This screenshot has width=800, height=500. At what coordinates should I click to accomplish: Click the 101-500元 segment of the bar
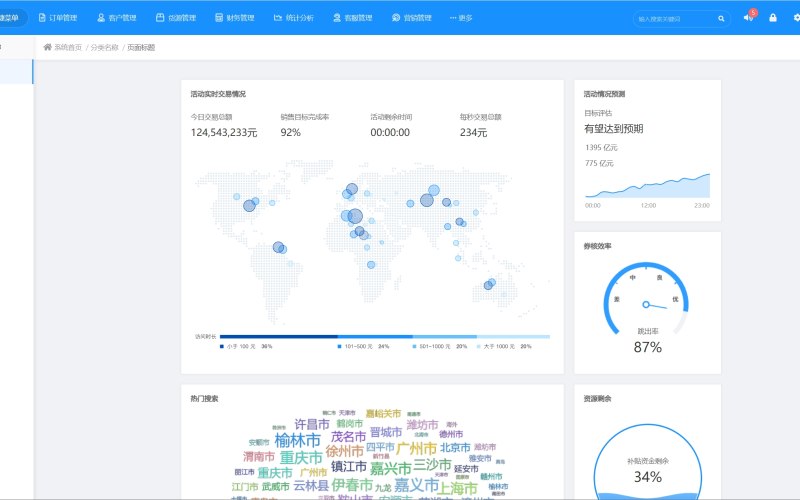[375, 337]
